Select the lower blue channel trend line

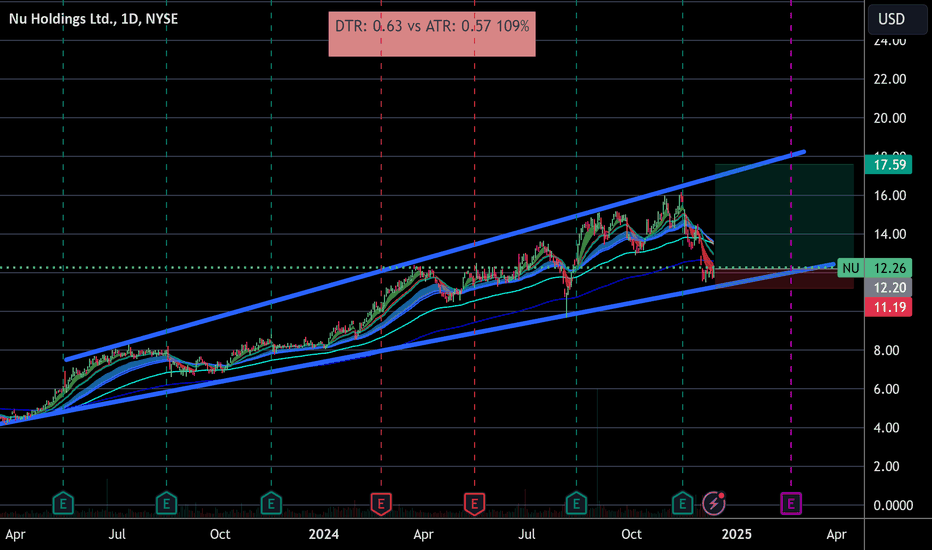tap(416, 343)
